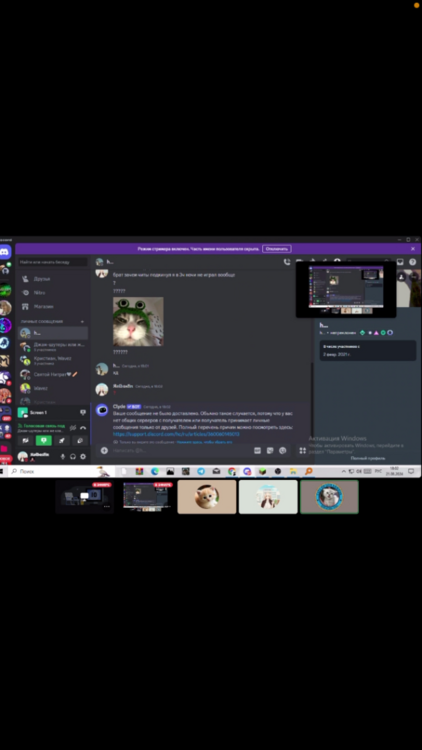Open the apps grid launcher beside message bar
This screenshot has height=750, width=422.
pyautogui.click(x=302, y=451)
